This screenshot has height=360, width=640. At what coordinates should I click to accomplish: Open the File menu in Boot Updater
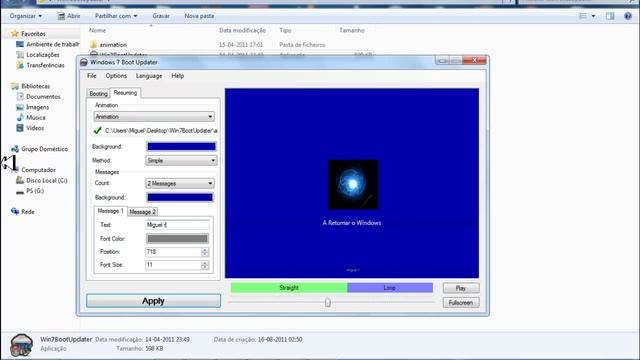[91, 76]
